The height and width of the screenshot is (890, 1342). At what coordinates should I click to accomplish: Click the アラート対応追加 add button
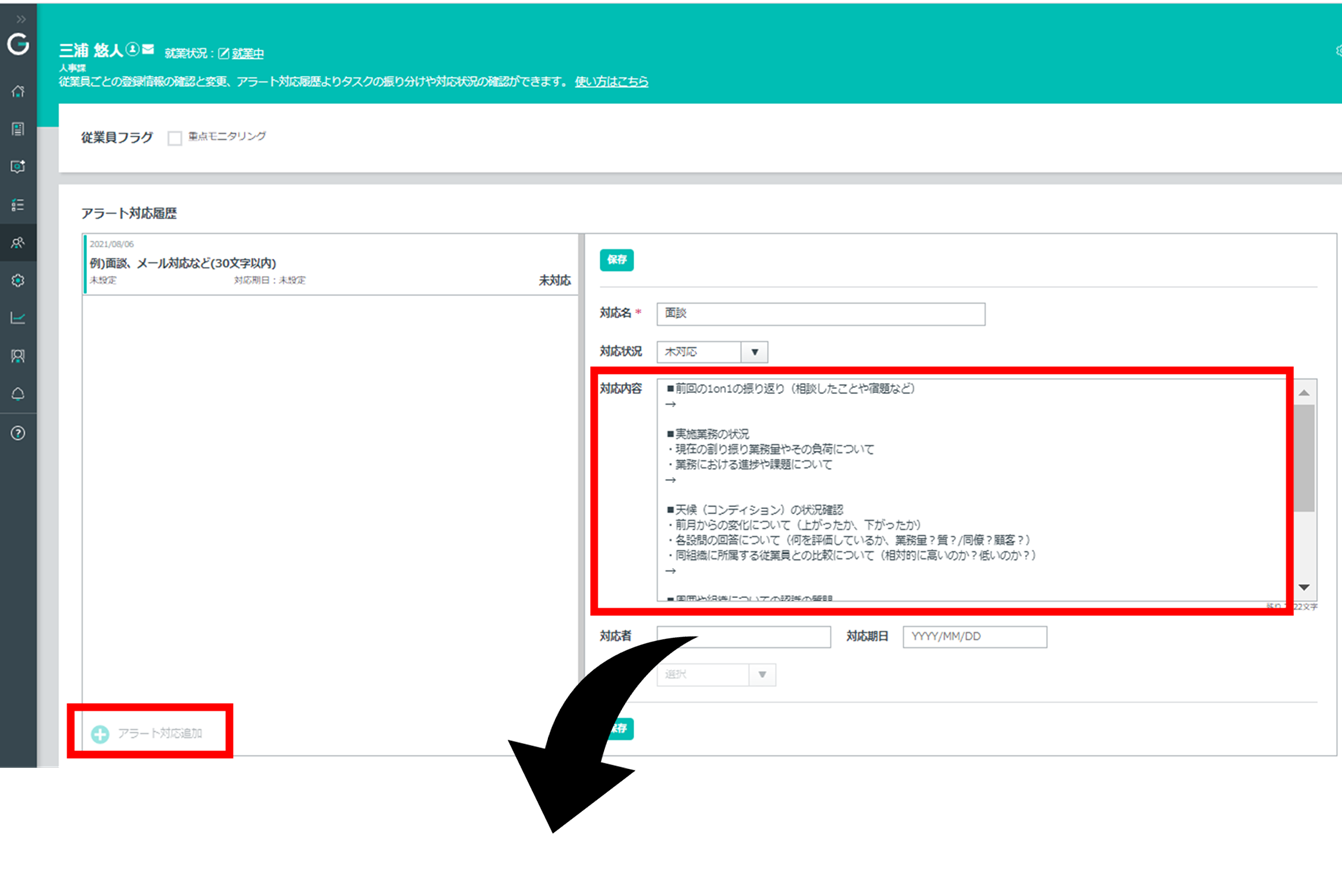[x=148, y=733]
